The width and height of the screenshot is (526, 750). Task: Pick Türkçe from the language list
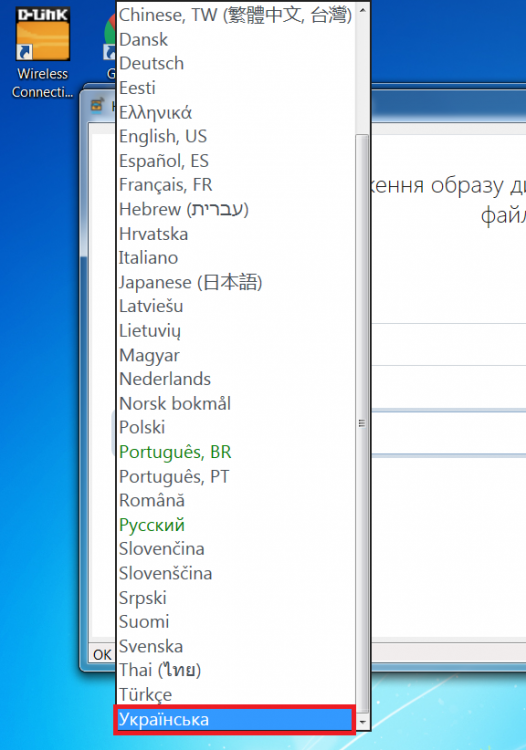pos(236,695)
